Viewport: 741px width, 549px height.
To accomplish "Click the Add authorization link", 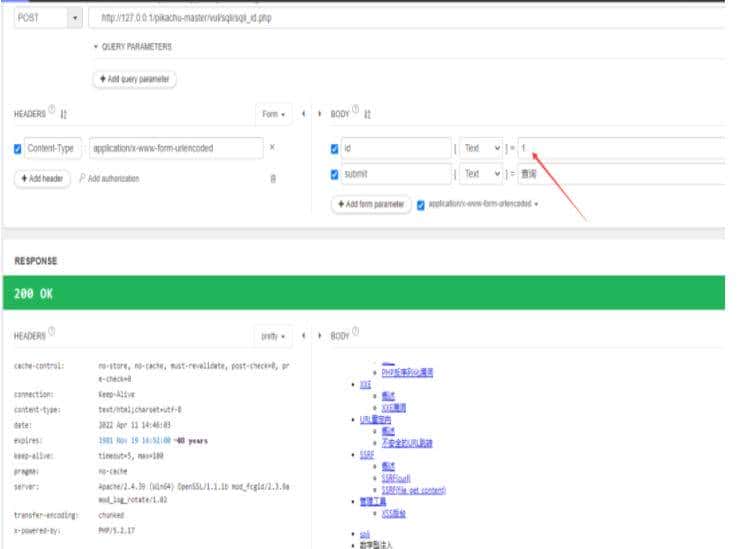I will tap(109, 179).
